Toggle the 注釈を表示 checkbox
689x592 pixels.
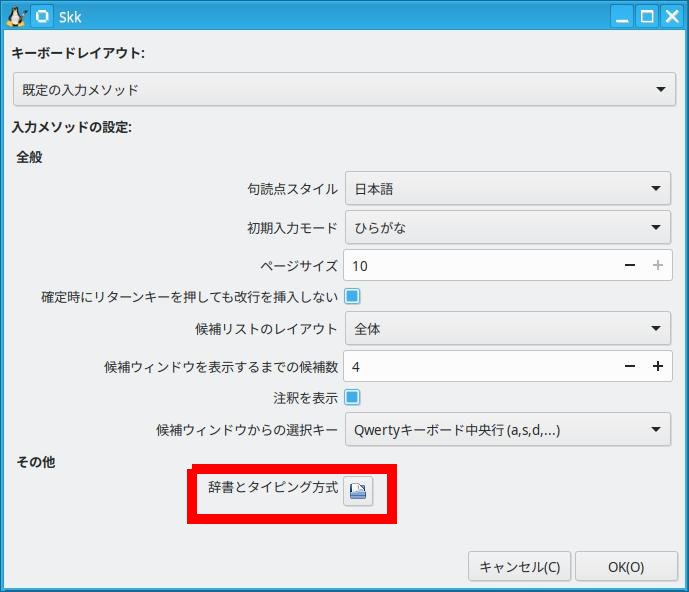[352, 397]
